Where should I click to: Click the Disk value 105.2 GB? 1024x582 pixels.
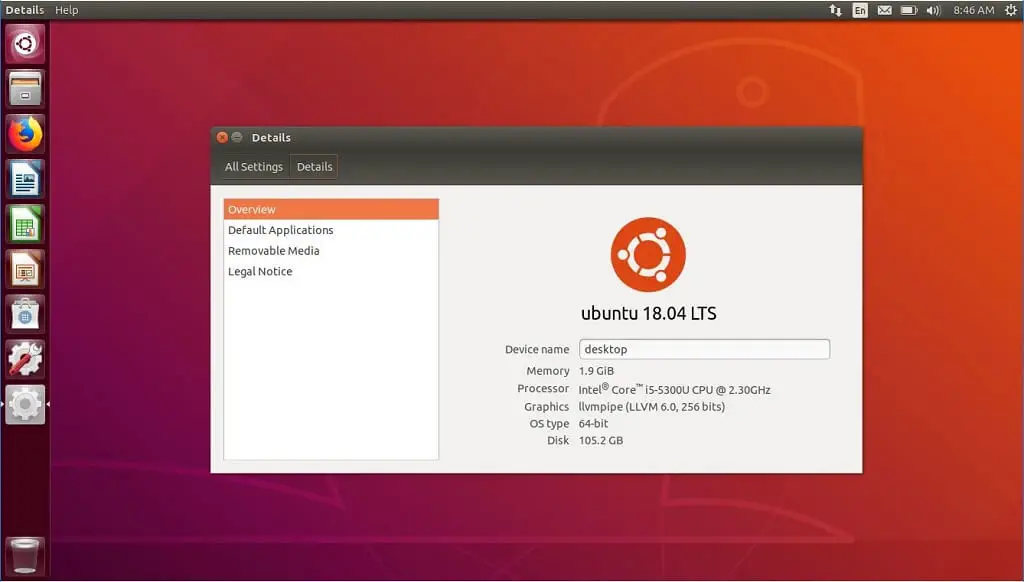[601, 440]
